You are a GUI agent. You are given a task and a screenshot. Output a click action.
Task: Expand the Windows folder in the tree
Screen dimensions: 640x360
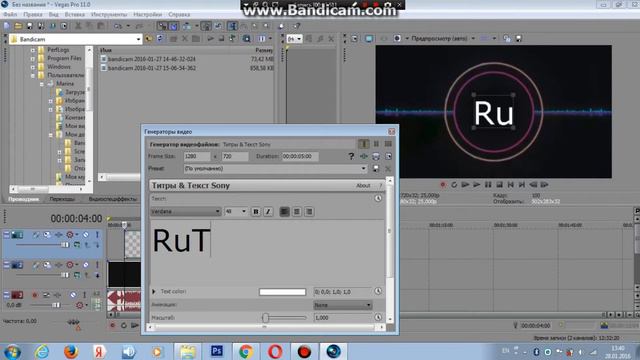tap(33, 67)
